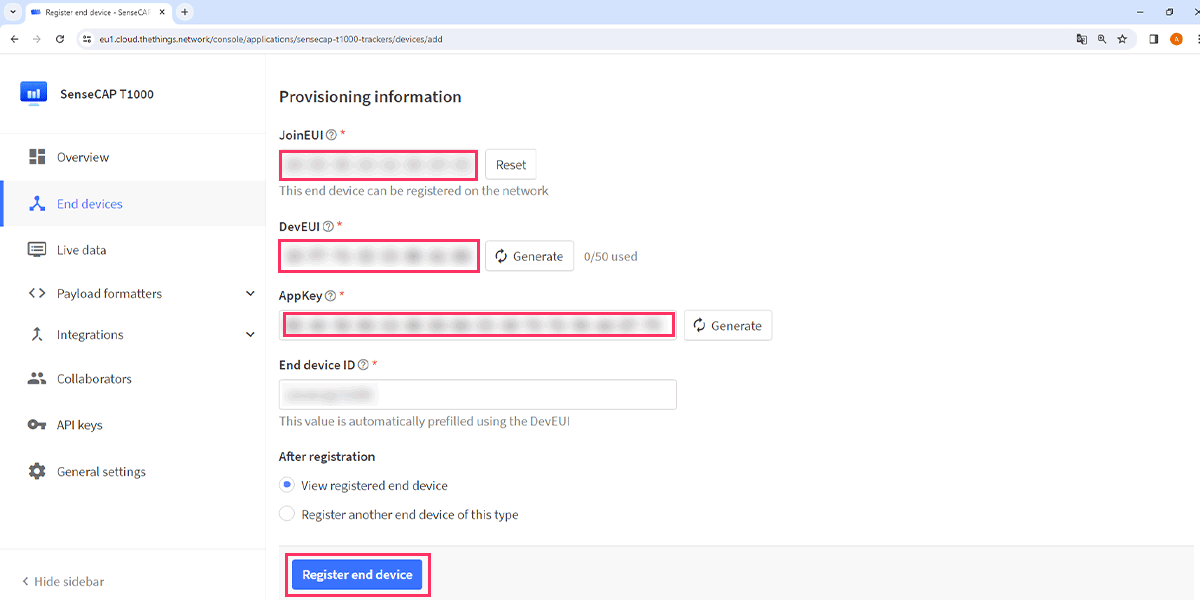Open the End device ID help icon
Image resolution: width=1200 pixels, height=600 pixels.
point(363,365)
